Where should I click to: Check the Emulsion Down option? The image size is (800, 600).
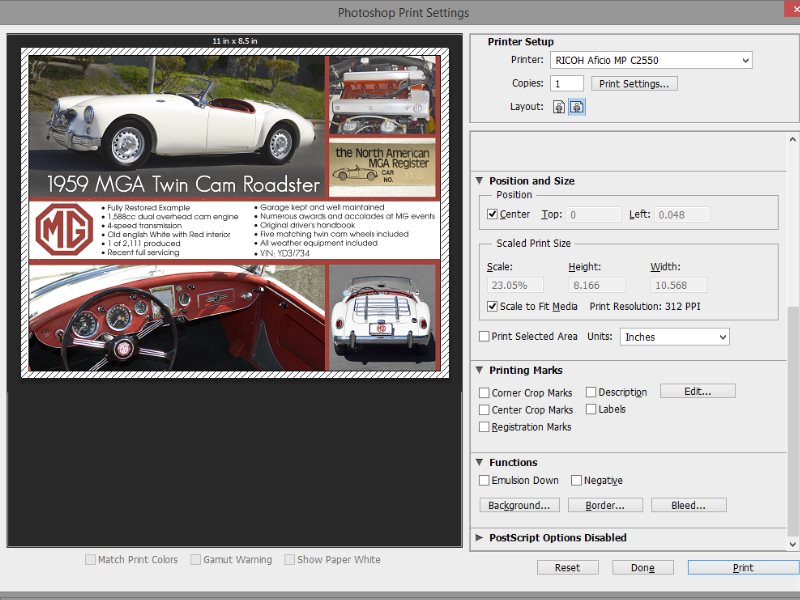(x=485, y=481)
